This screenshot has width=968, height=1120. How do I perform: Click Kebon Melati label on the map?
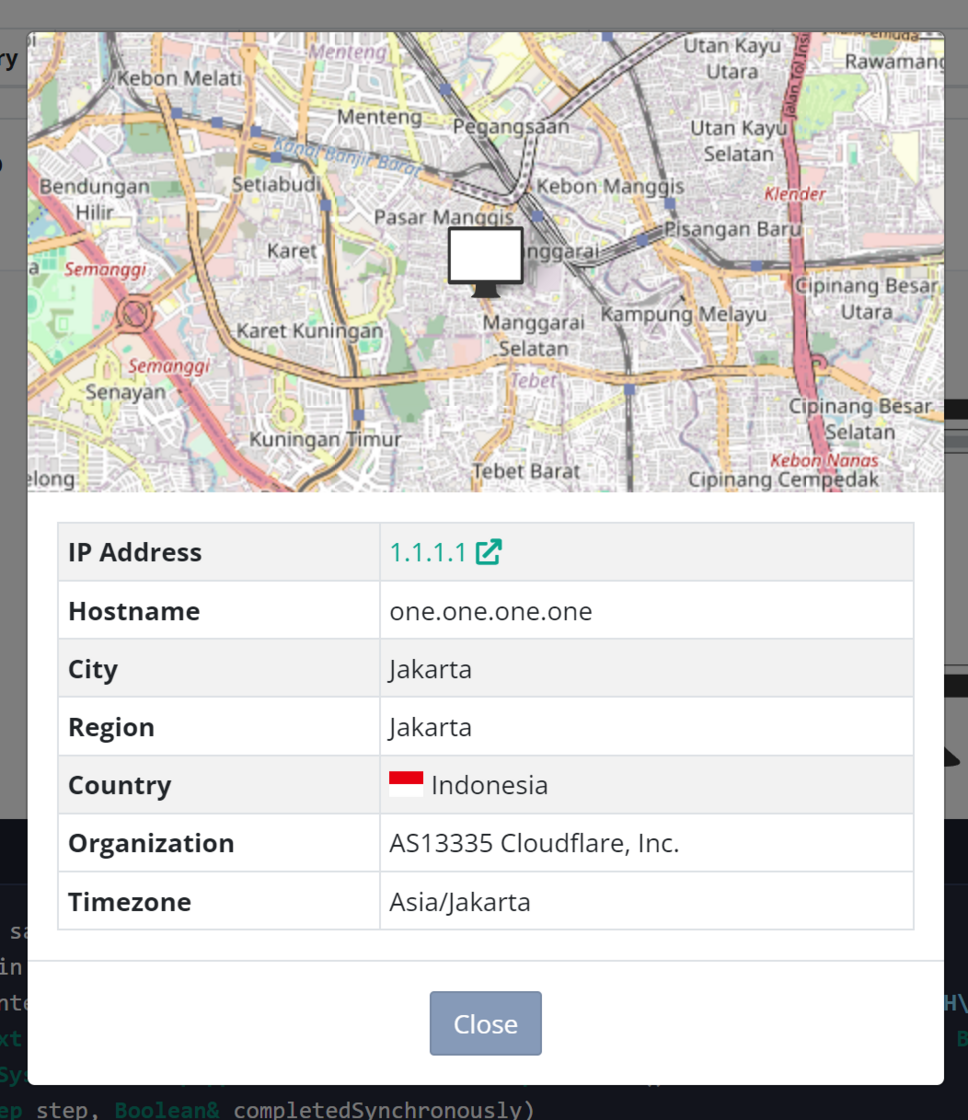[180, 78]
